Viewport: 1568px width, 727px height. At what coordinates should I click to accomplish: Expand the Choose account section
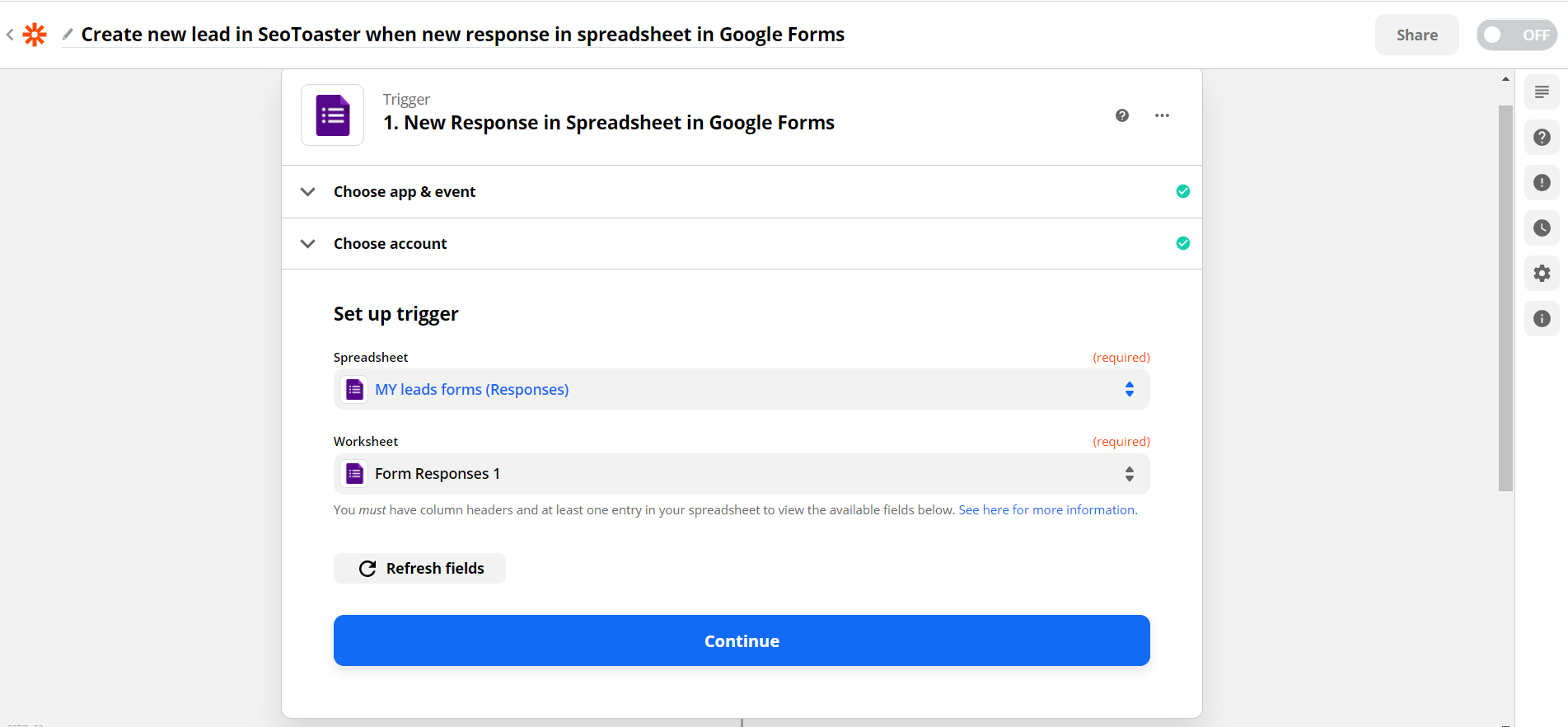308,244
